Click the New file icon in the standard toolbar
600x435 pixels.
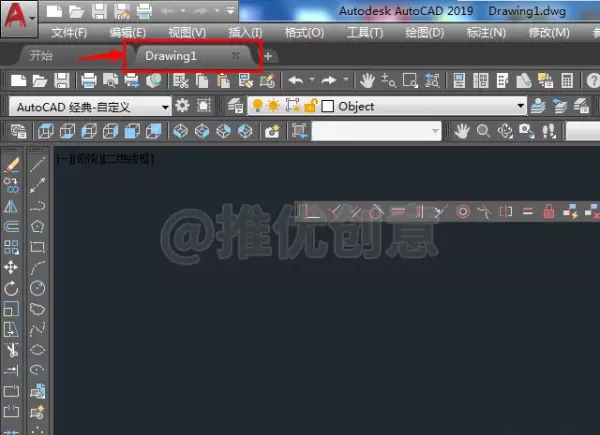[18, 81]
